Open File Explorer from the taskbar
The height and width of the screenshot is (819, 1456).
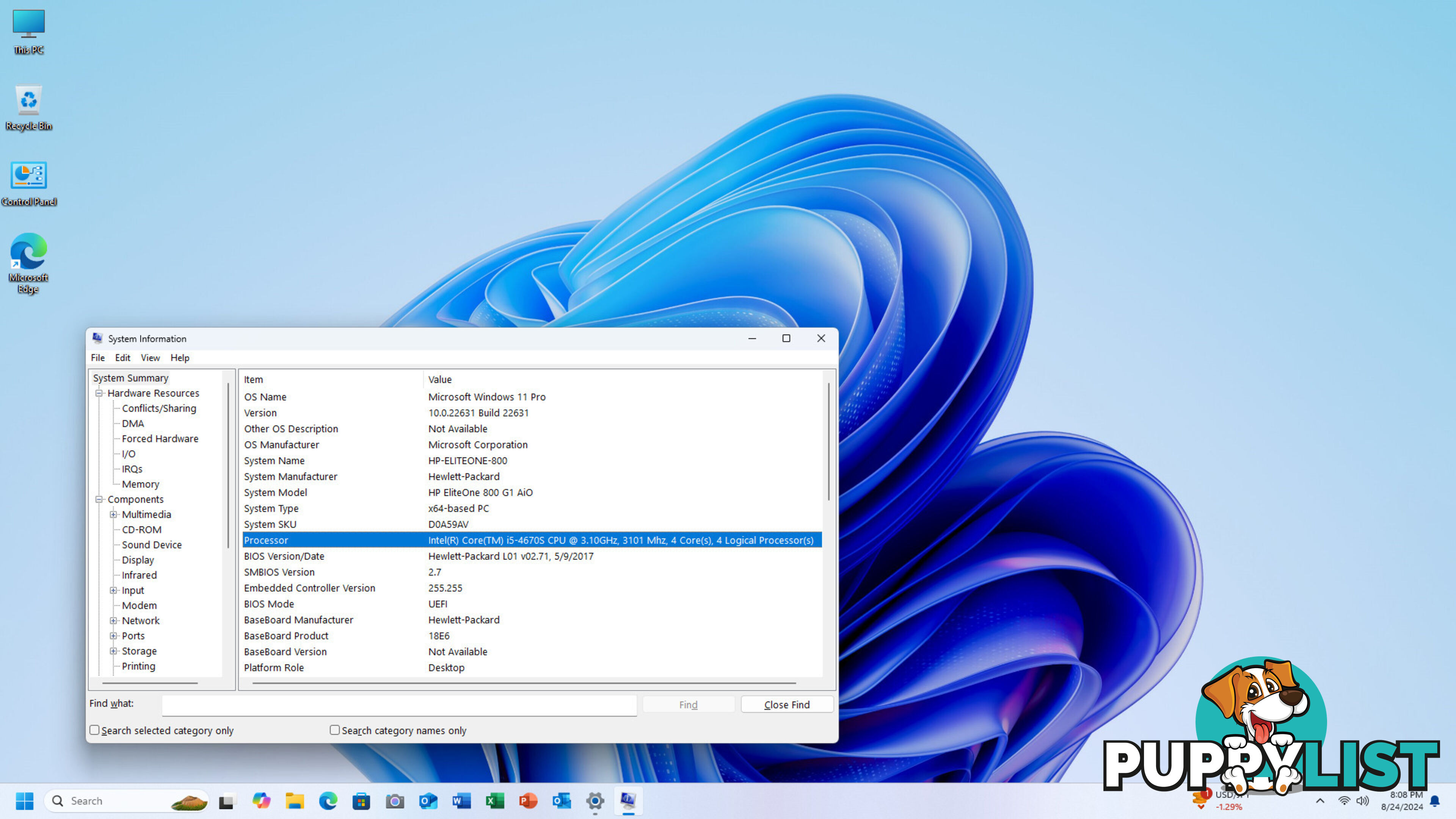click(295, 801)
